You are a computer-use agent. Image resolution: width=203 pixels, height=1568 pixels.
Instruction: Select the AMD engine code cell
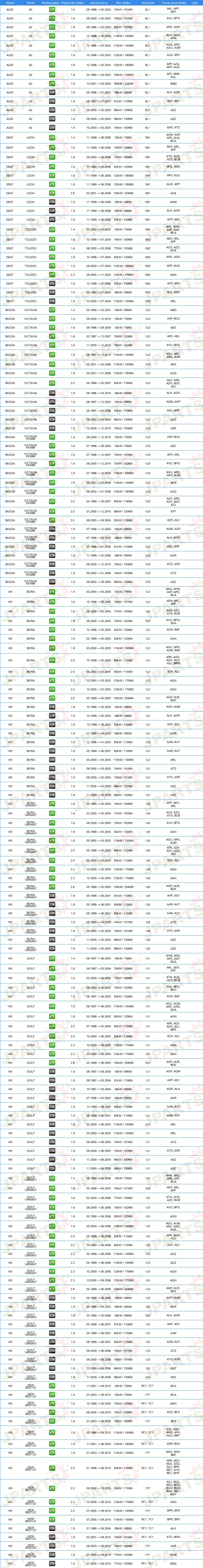click(173, 310)
